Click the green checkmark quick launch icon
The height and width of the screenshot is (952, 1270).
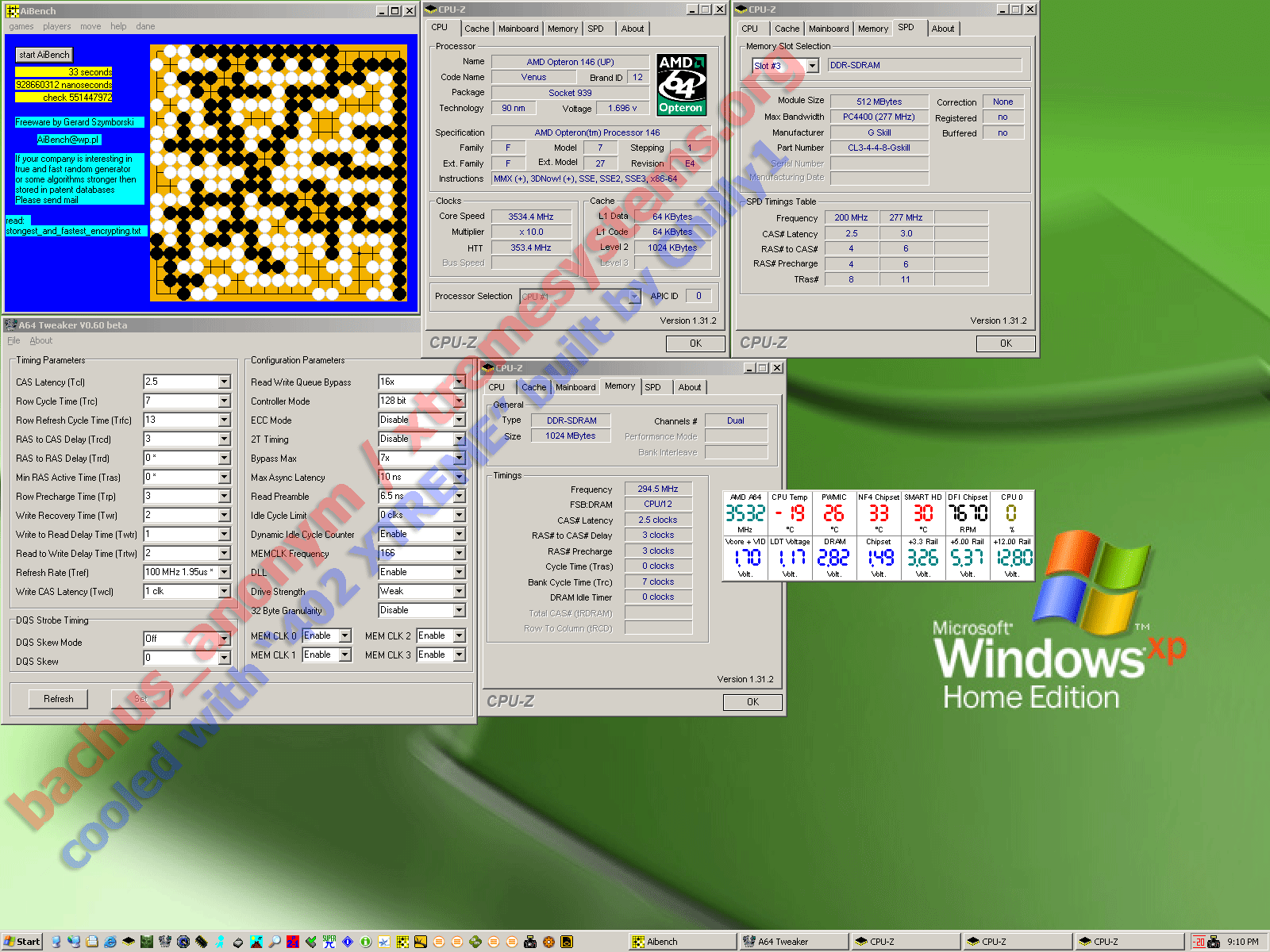311,942
